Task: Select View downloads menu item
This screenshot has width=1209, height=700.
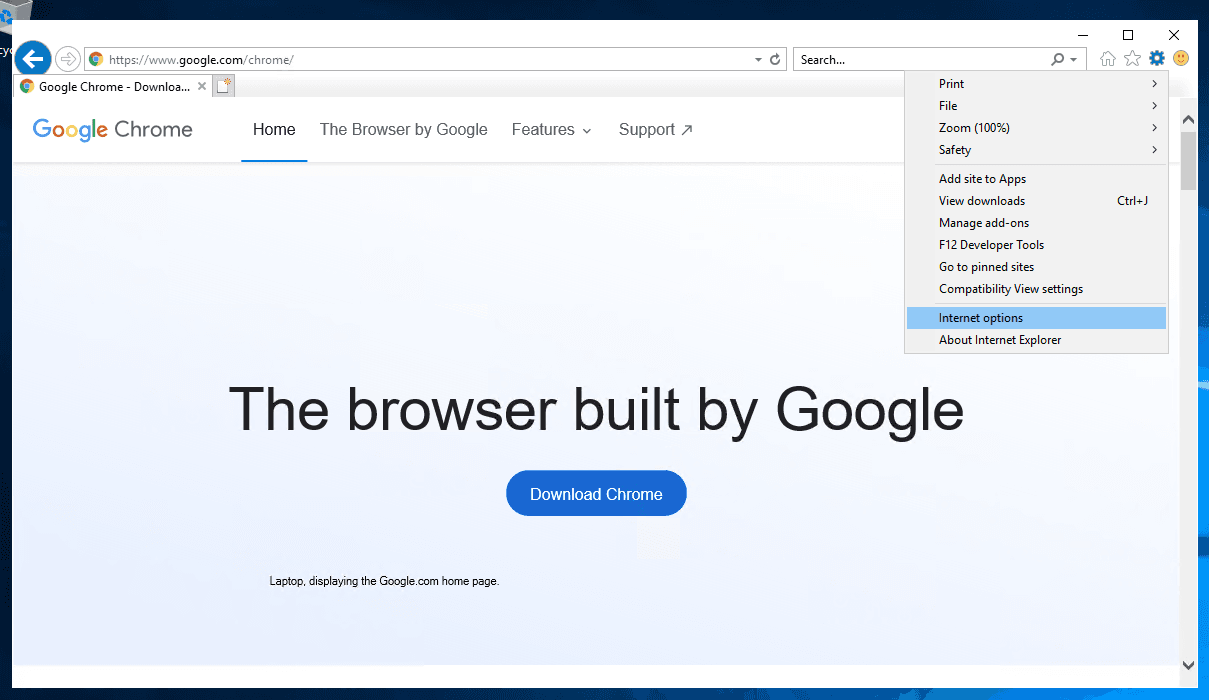Action: [982, 201]
